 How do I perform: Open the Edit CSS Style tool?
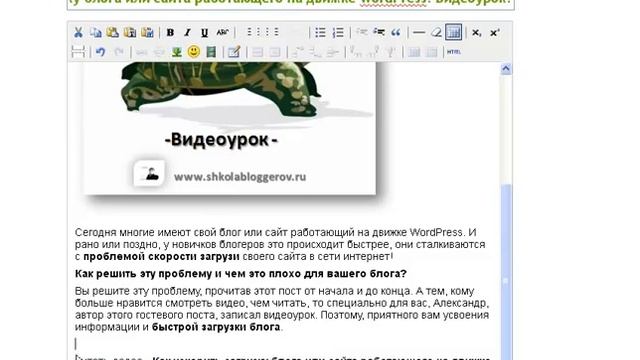pos(234,52)
